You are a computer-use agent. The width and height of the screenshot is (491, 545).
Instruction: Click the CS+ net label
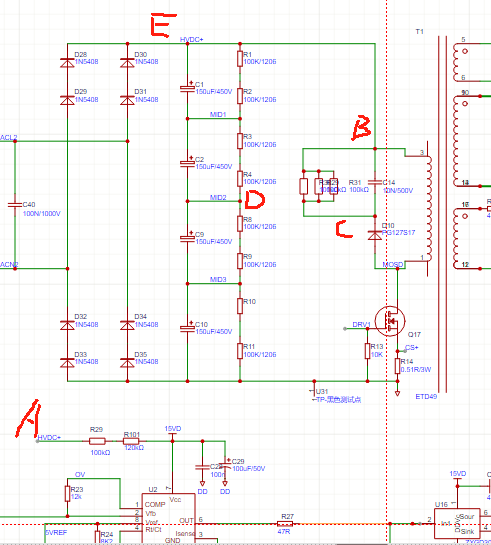point(412,348)
